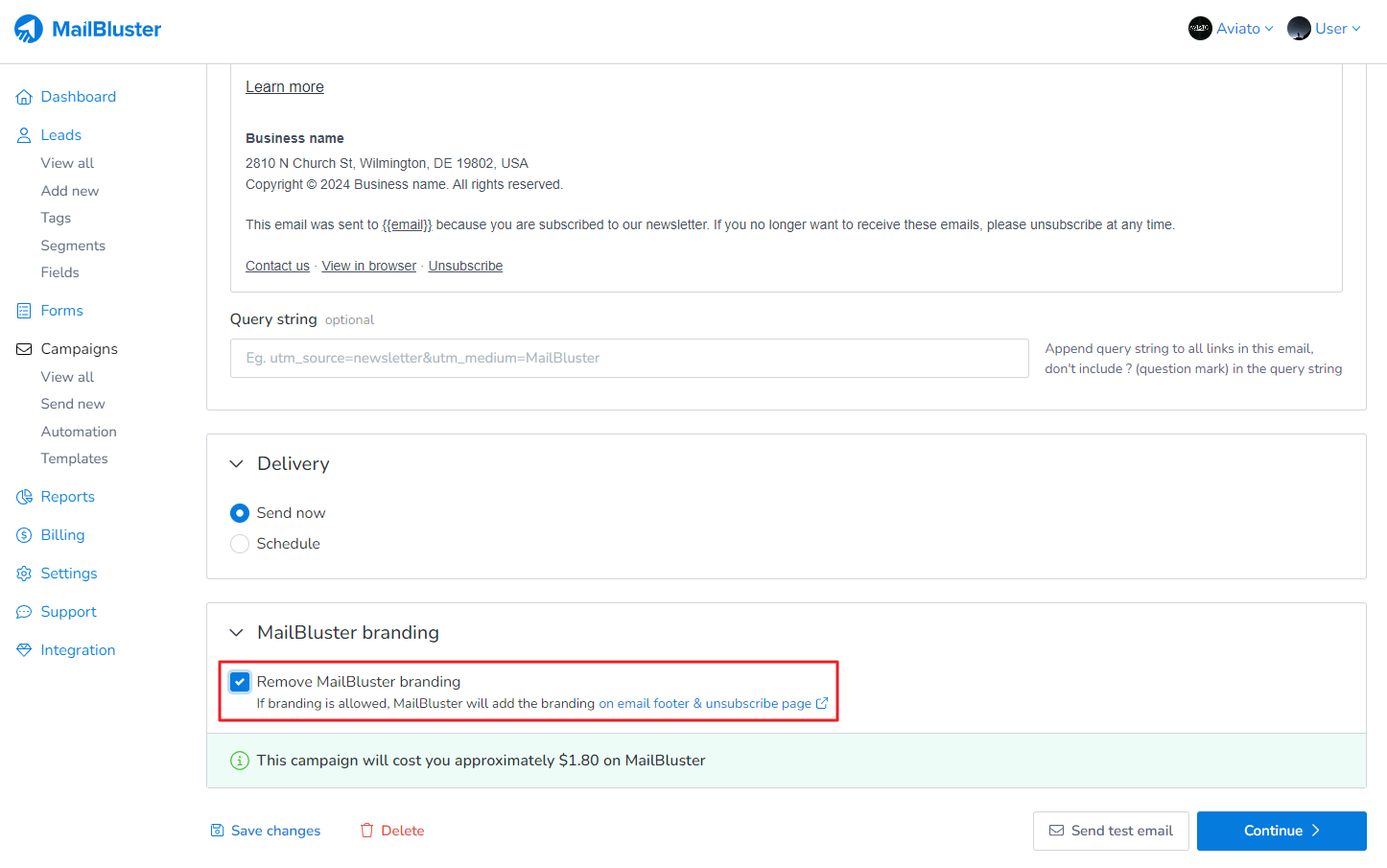Select the Schedule delivery option
This screenshot has height=868, width=1387.
click(x=240, y=543)
